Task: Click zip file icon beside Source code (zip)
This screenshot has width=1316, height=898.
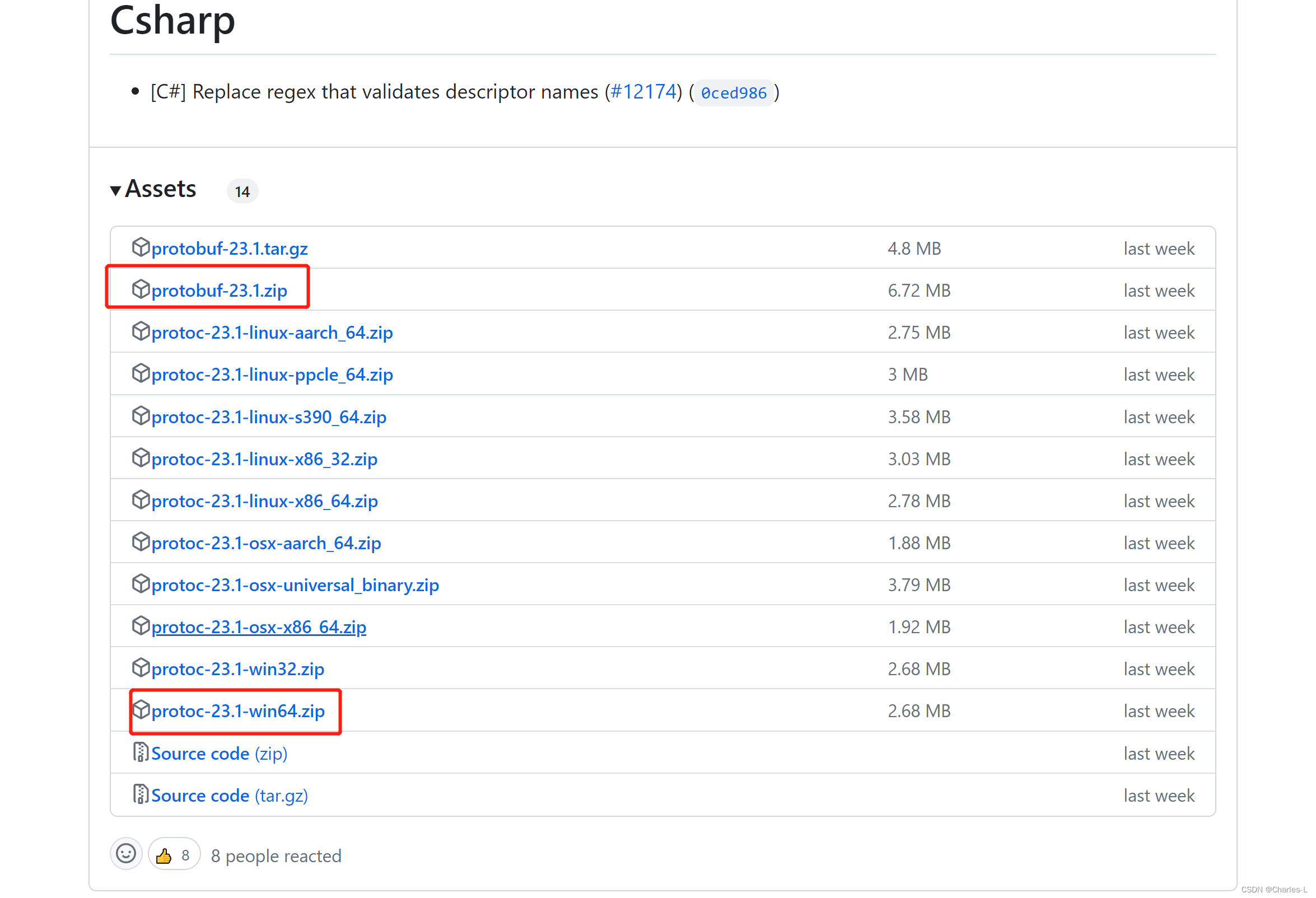Action: [141, 752]
